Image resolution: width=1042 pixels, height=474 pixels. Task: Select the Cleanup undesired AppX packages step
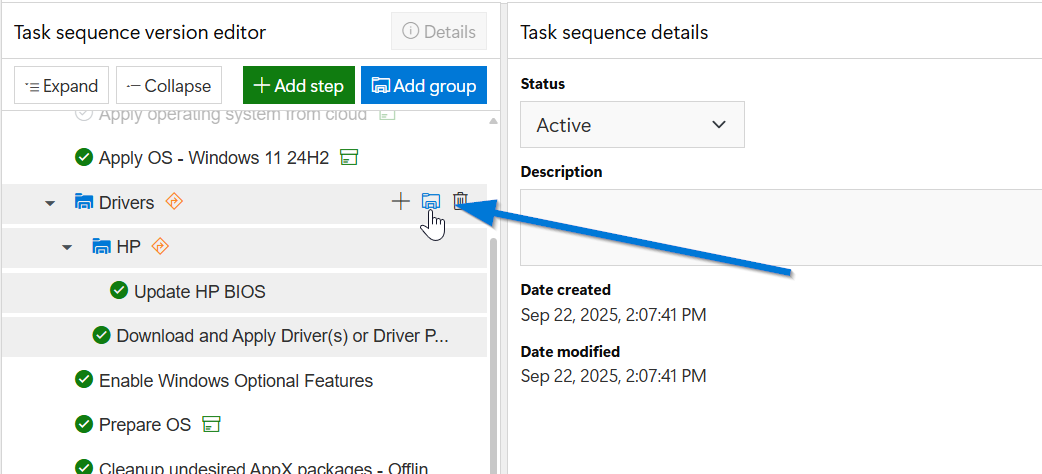(263, 467)
